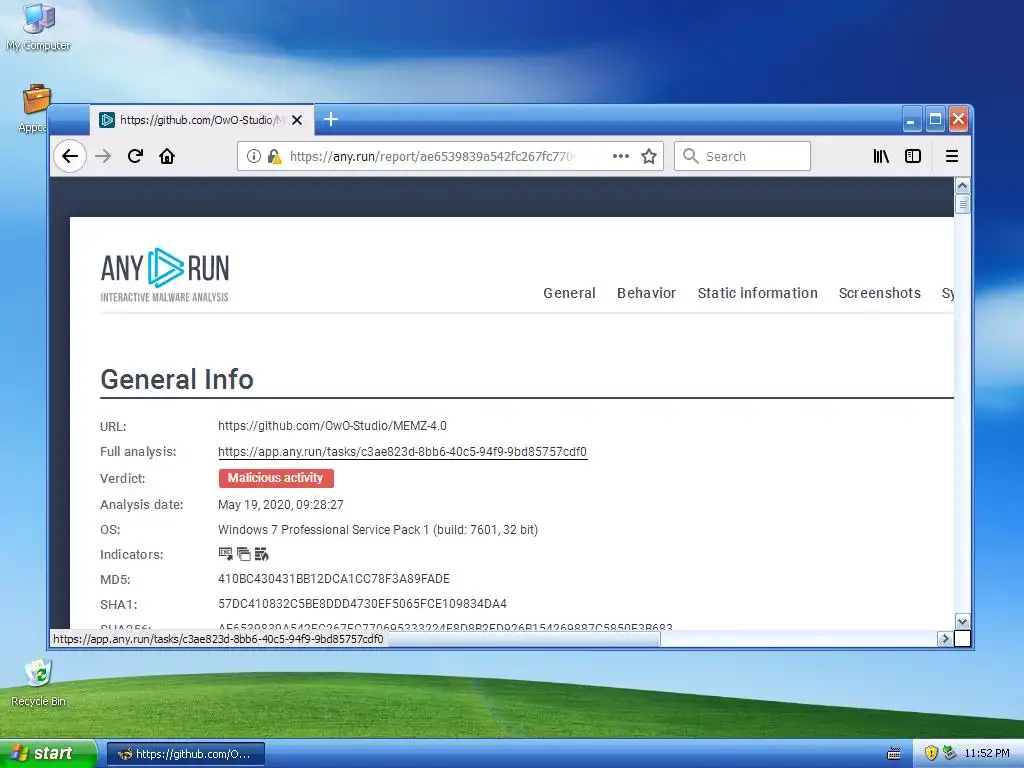Click the briefcase desktop icon
Viewport: 1024px width, 768px height.
tap(37, 100)
